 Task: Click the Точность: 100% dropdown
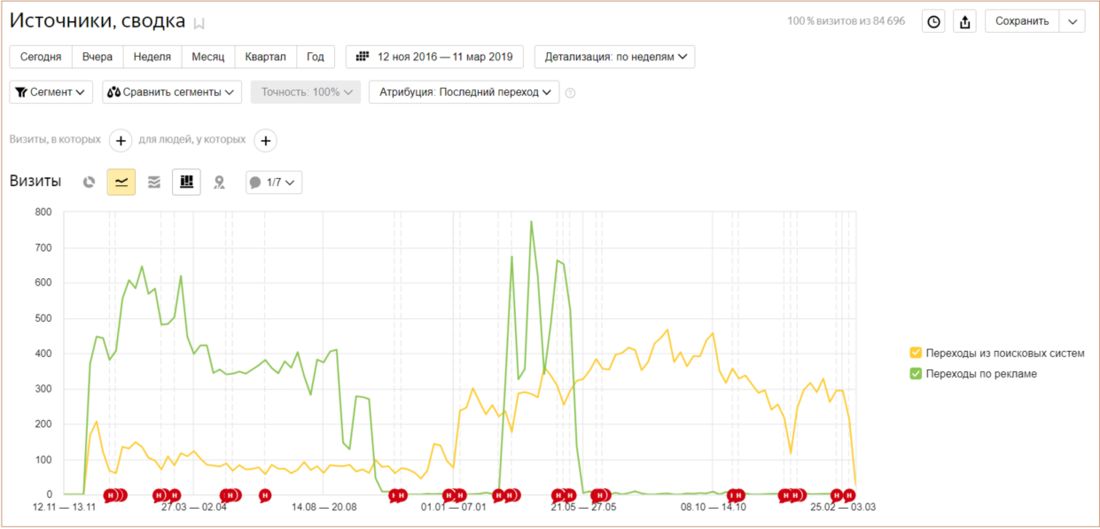(x=306, y=92)
